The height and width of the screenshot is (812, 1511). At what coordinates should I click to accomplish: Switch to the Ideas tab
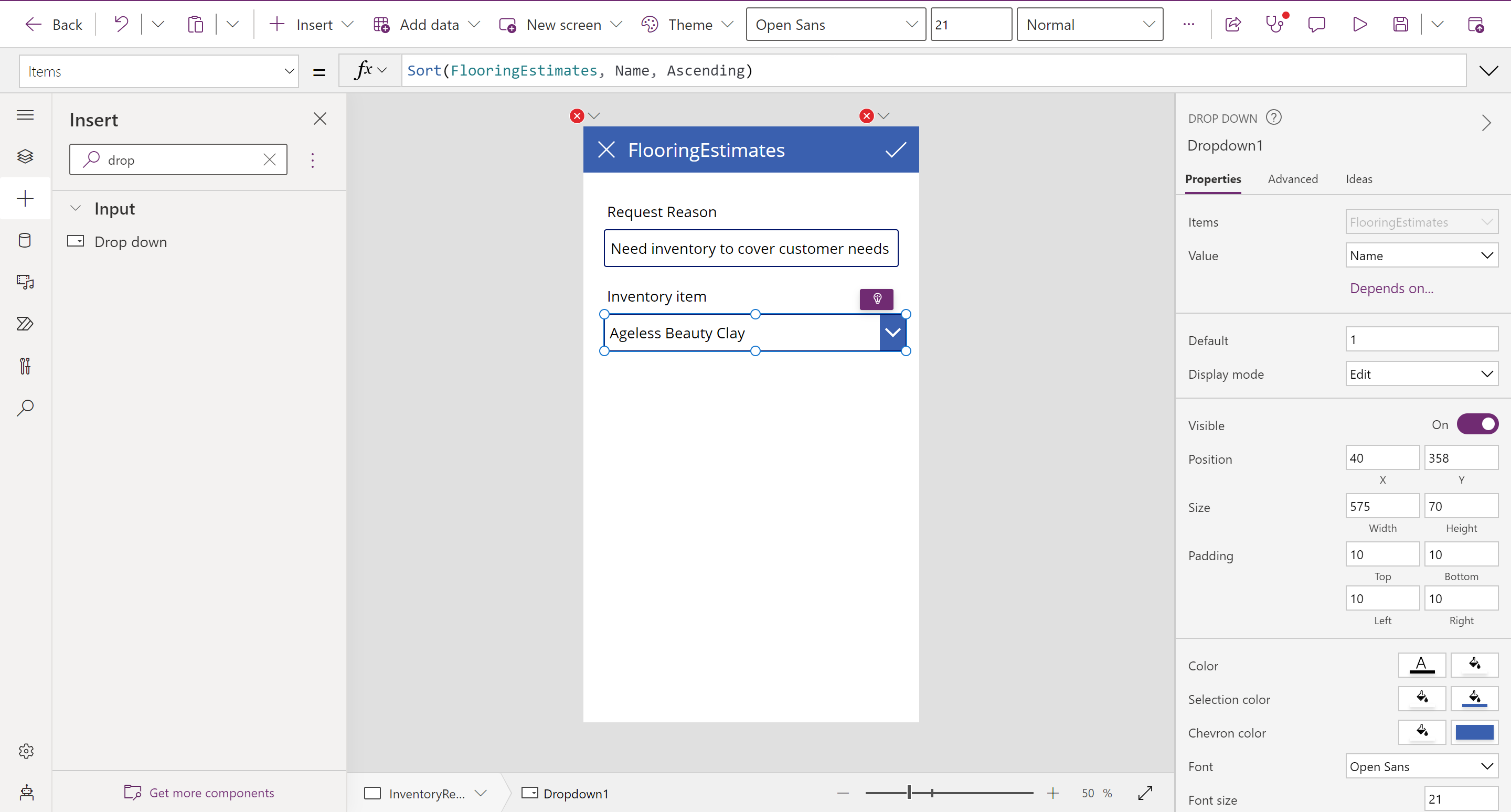pyautogui.click(x=1358, y=179)
